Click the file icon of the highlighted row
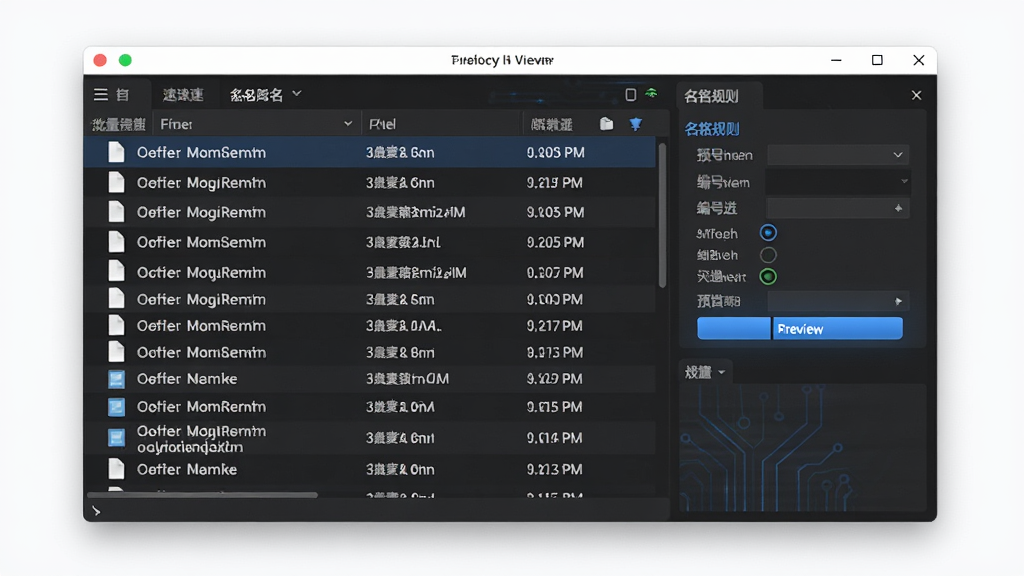Viewport: 1024px width, 576px height. [x=116, y=152]
